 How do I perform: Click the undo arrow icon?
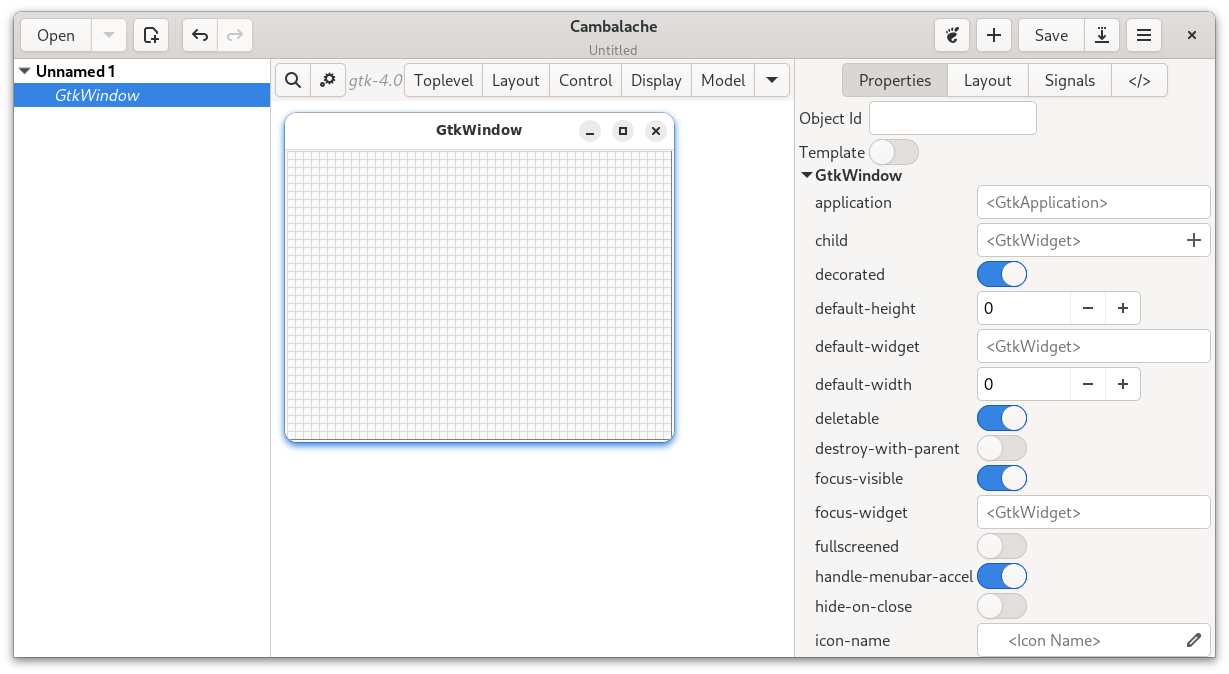tap(200, 35)
